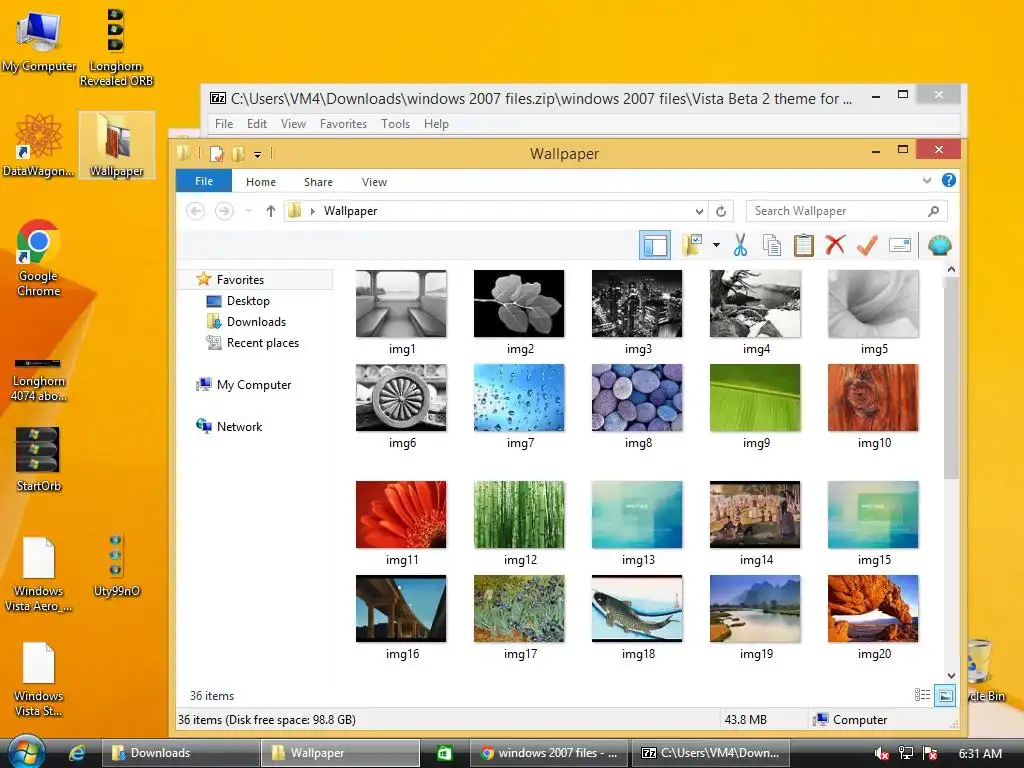This screenshot has height=768, width=1024.
Task: Switch to Downloads taskbar button
Action: tap(180, 753)
